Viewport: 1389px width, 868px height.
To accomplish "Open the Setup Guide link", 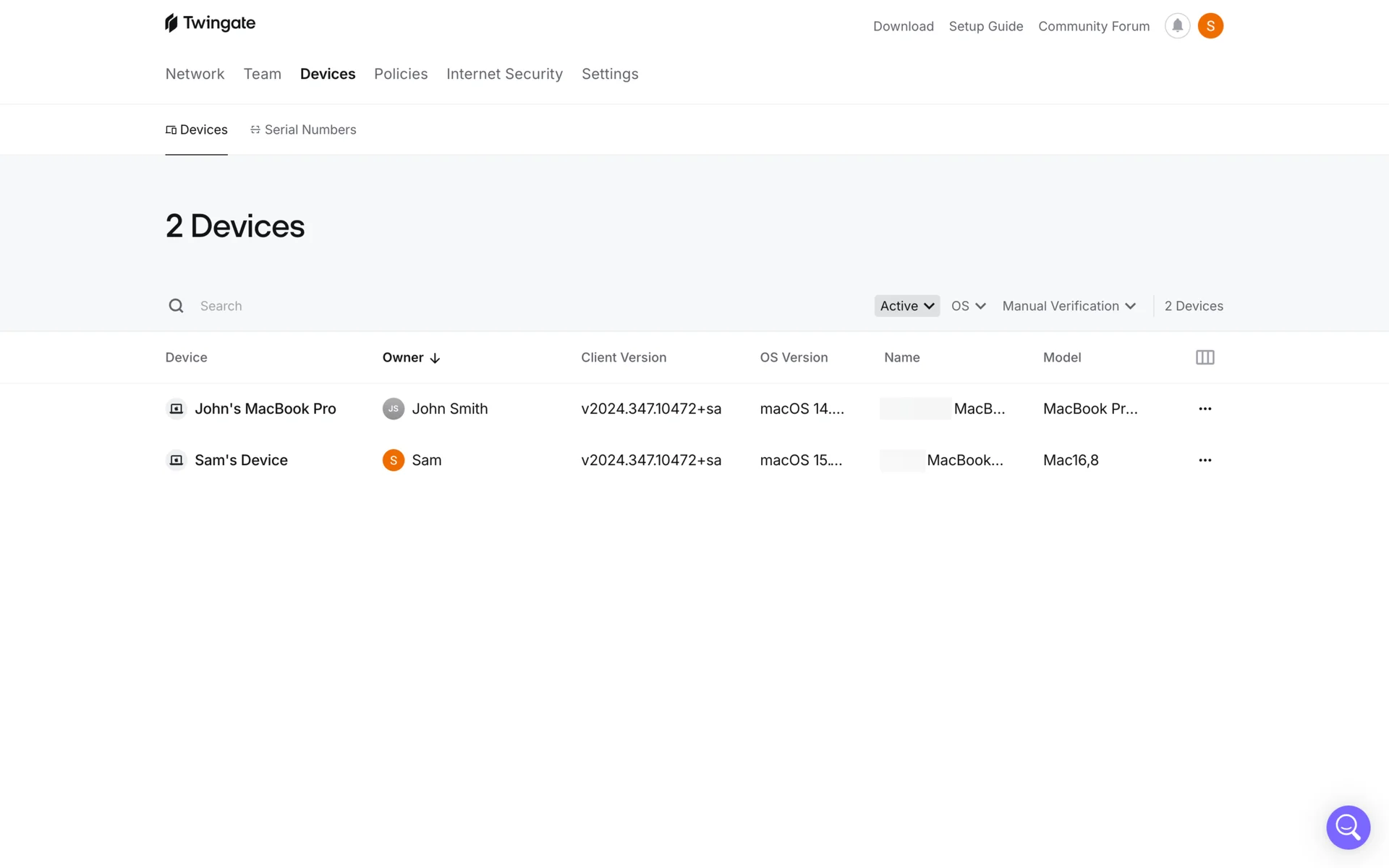I will 985,26.
